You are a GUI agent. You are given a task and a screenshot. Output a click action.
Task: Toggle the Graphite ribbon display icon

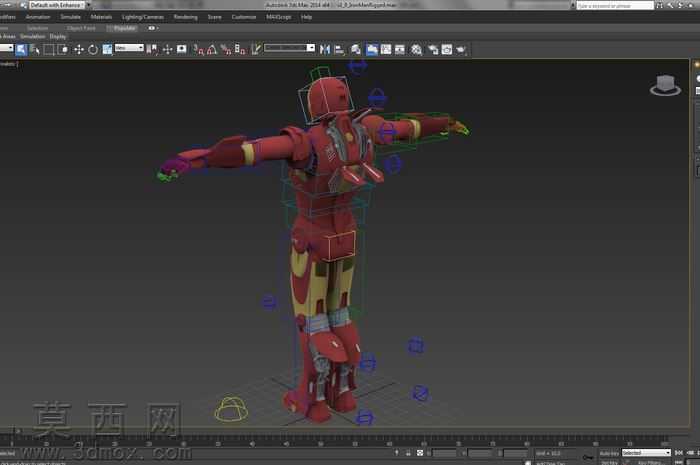pyautogui.click(x=371, y=50)
